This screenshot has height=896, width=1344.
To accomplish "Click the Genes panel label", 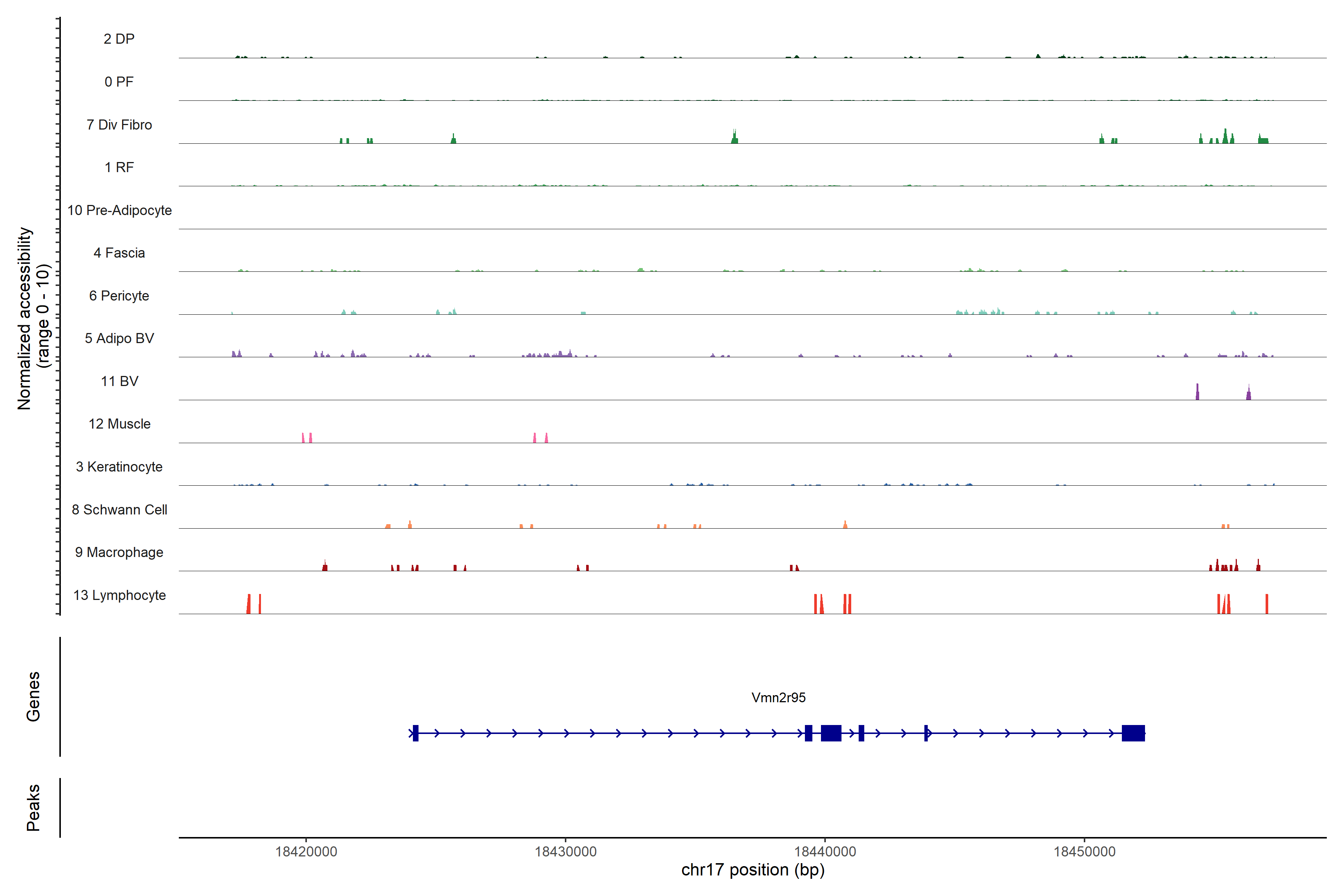I will [33, 696].
